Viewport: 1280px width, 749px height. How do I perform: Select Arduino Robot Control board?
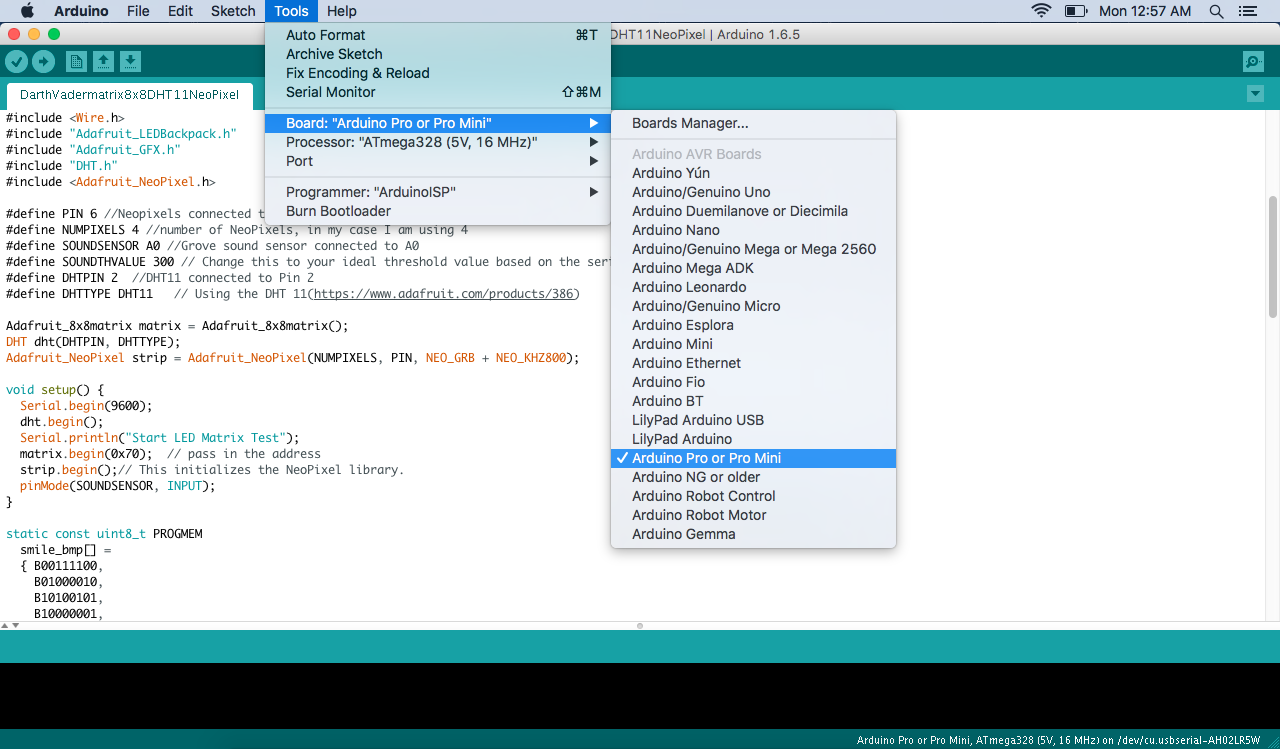753,496
